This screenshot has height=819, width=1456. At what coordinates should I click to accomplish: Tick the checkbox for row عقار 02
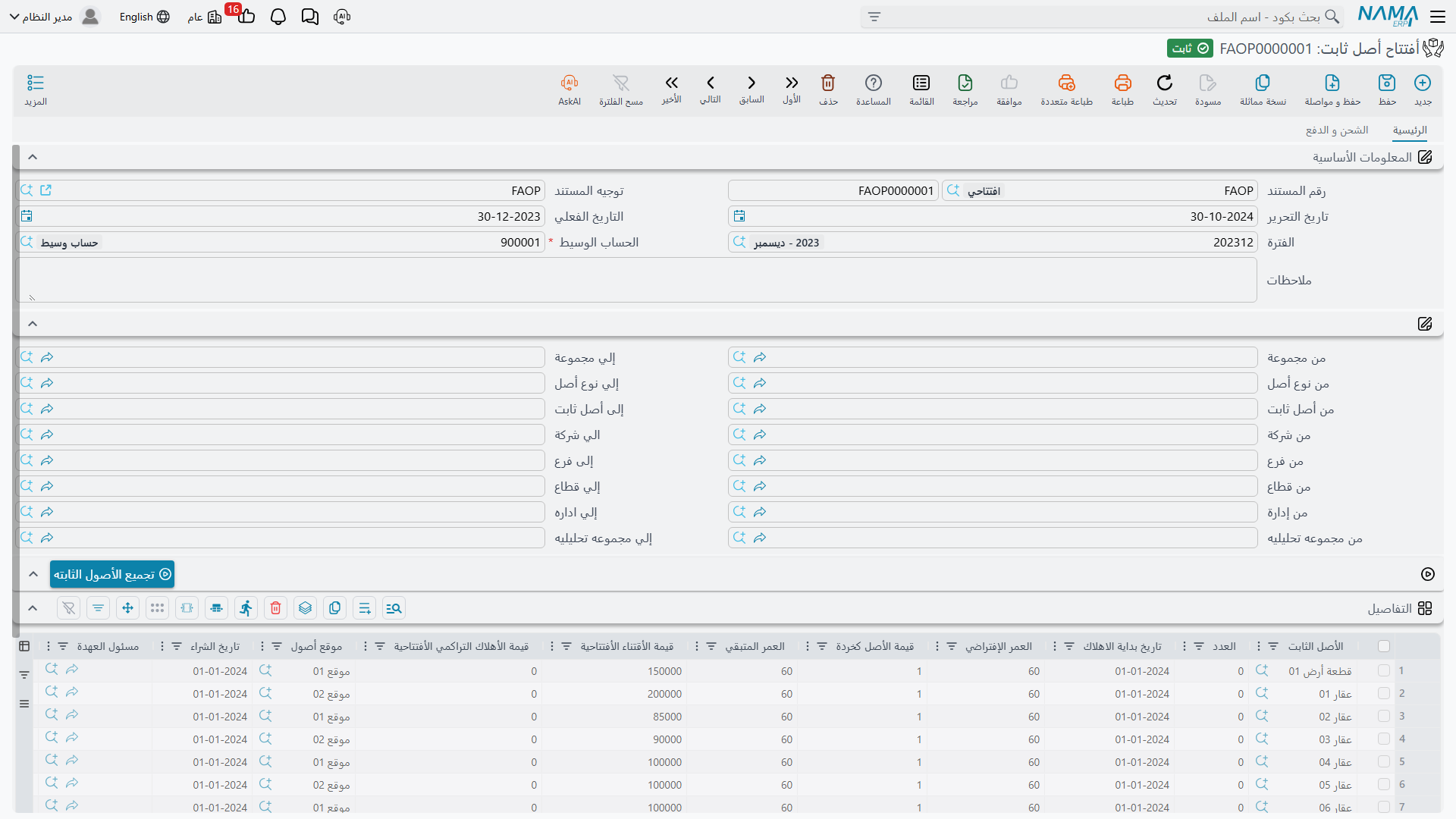1384,717
